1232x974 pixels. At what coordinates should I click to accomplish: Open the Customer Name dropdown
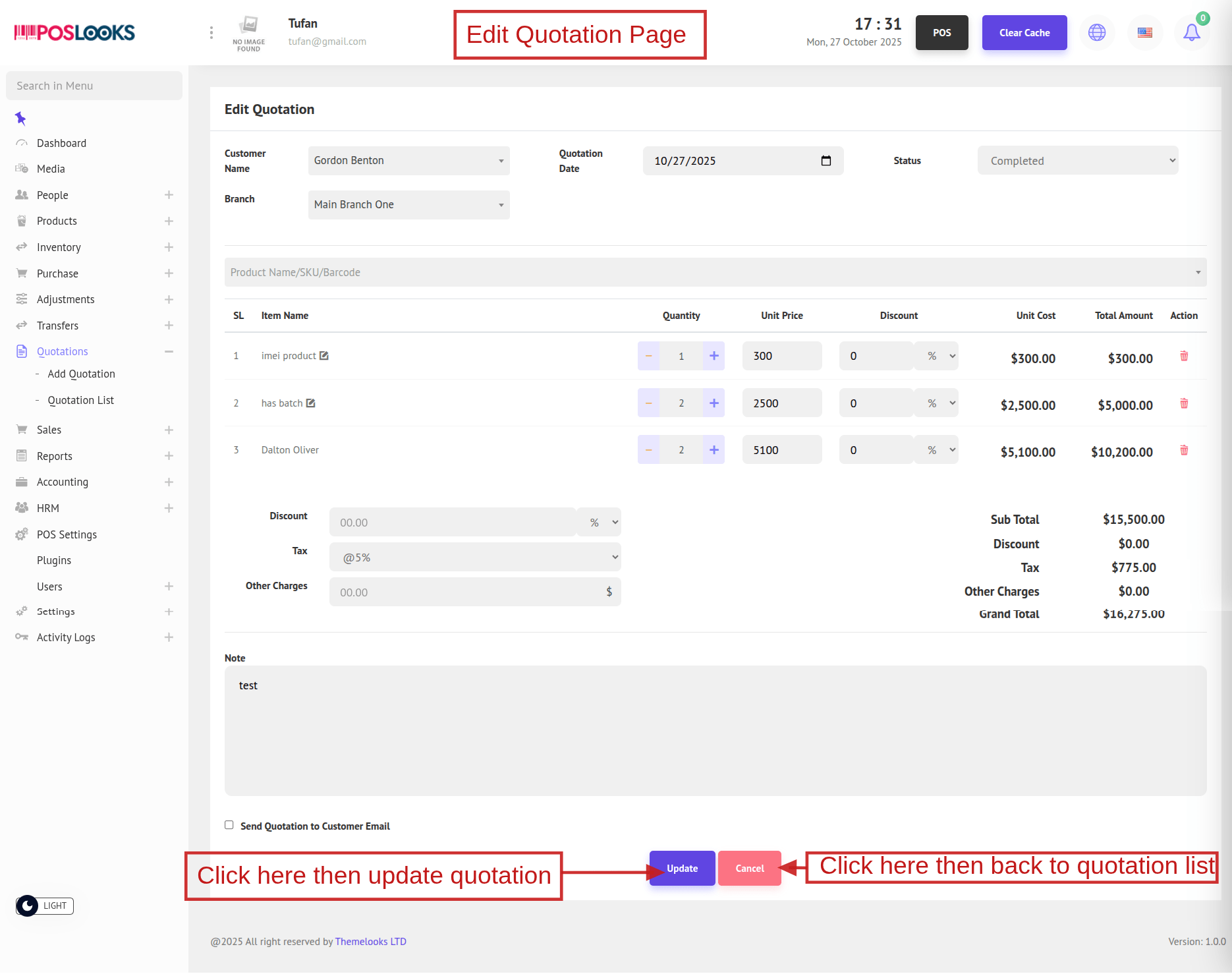[x=408, y=161]
